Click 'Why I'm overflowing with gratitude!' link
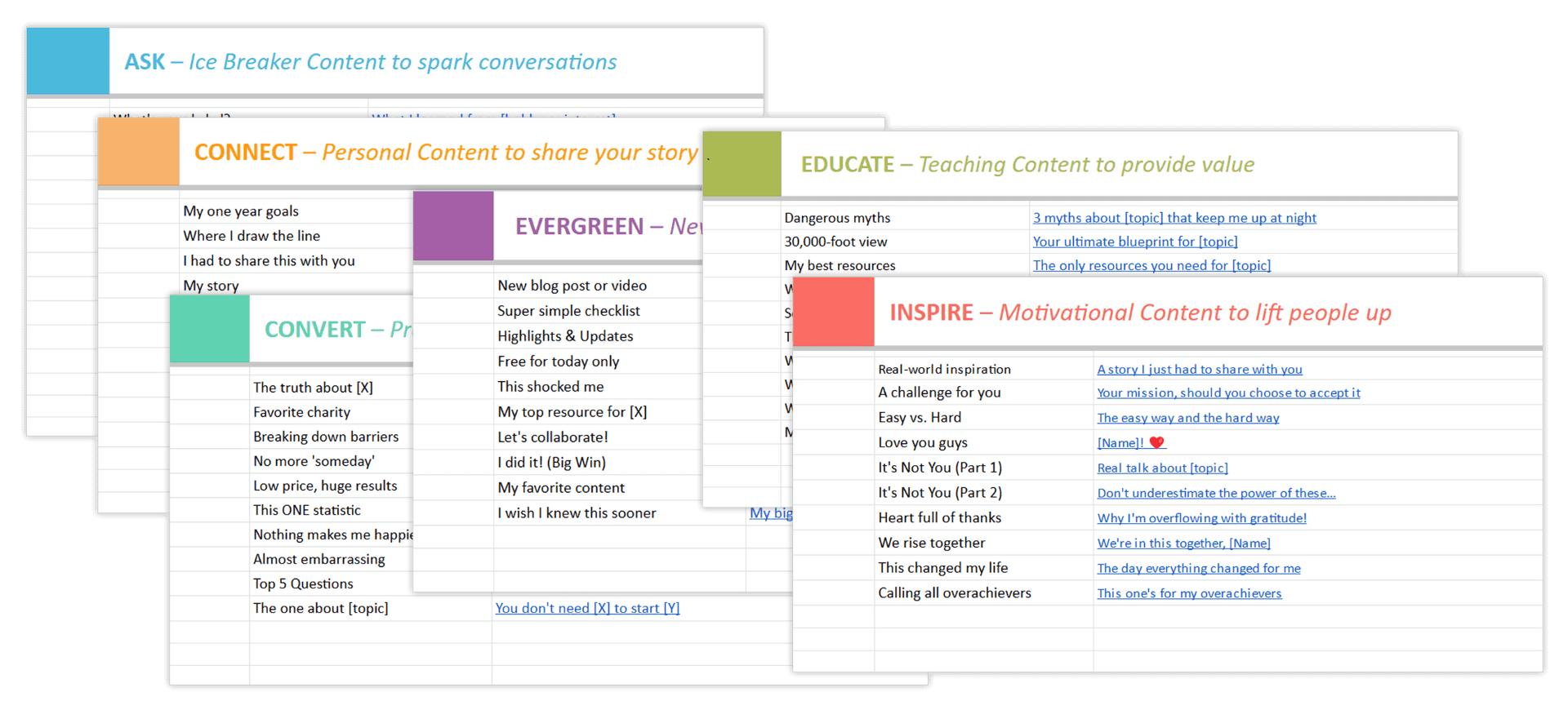The height and width of the screenshot is (710, 1568). pyautogui.click(x=1201, y=518)
